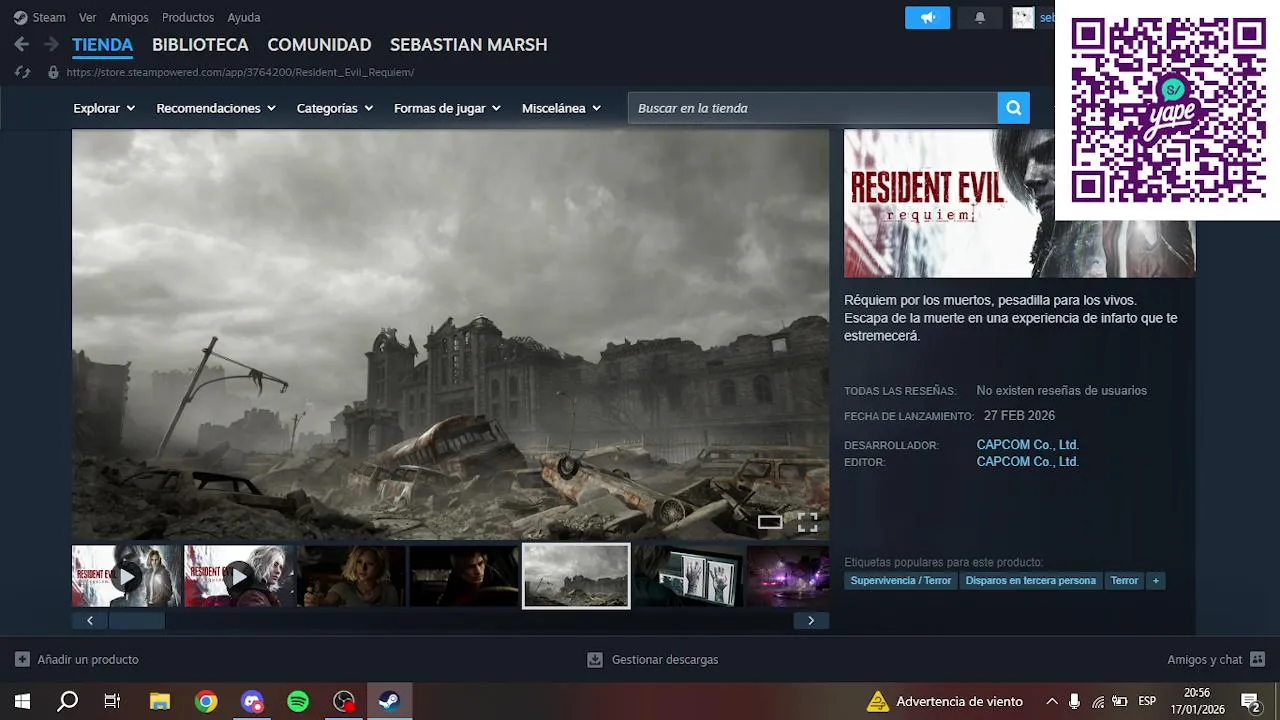Click the store URL address text

pos(240,72)
